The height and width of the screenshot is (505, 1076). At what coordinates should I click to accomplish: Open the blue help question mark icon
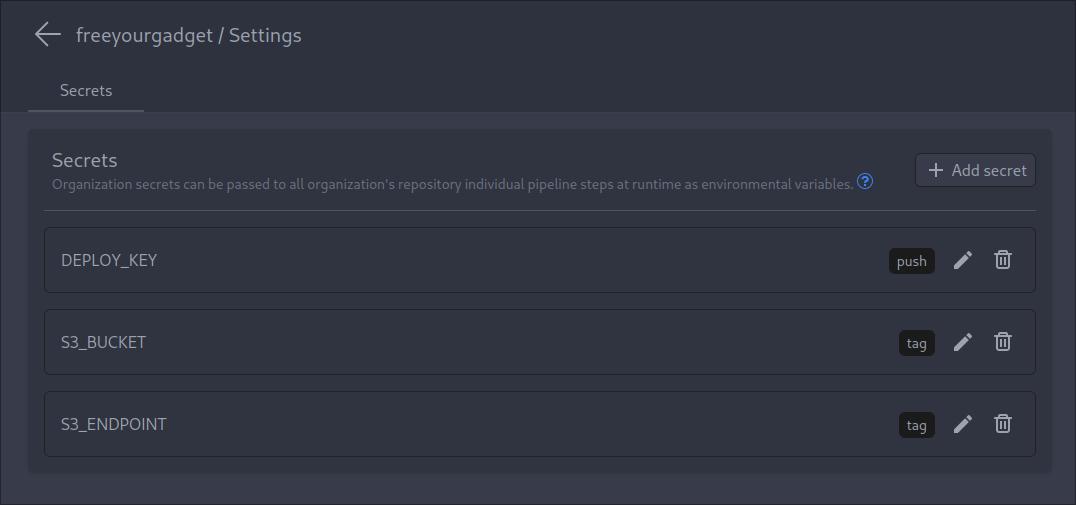(865, 182)
